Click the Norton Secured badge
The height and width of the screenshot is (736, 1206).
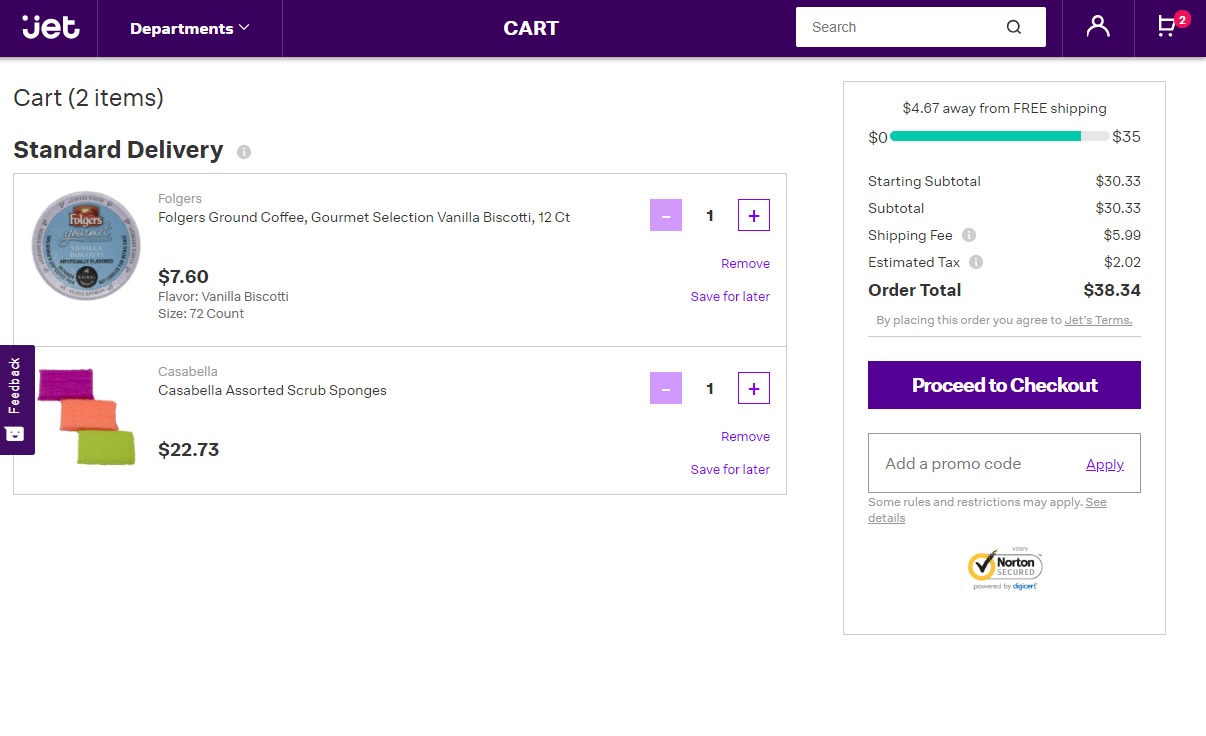tap(1005, 568)
